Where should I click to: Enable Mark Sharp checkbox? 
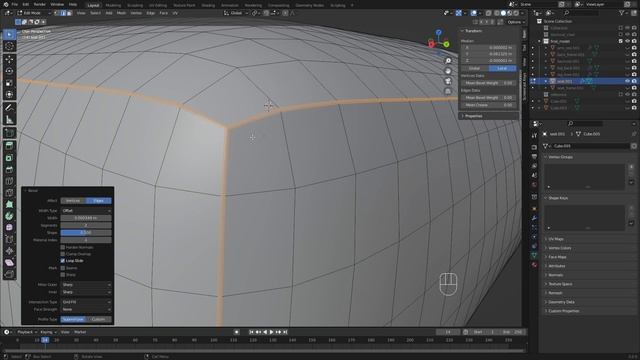click(x=62, y=275)
